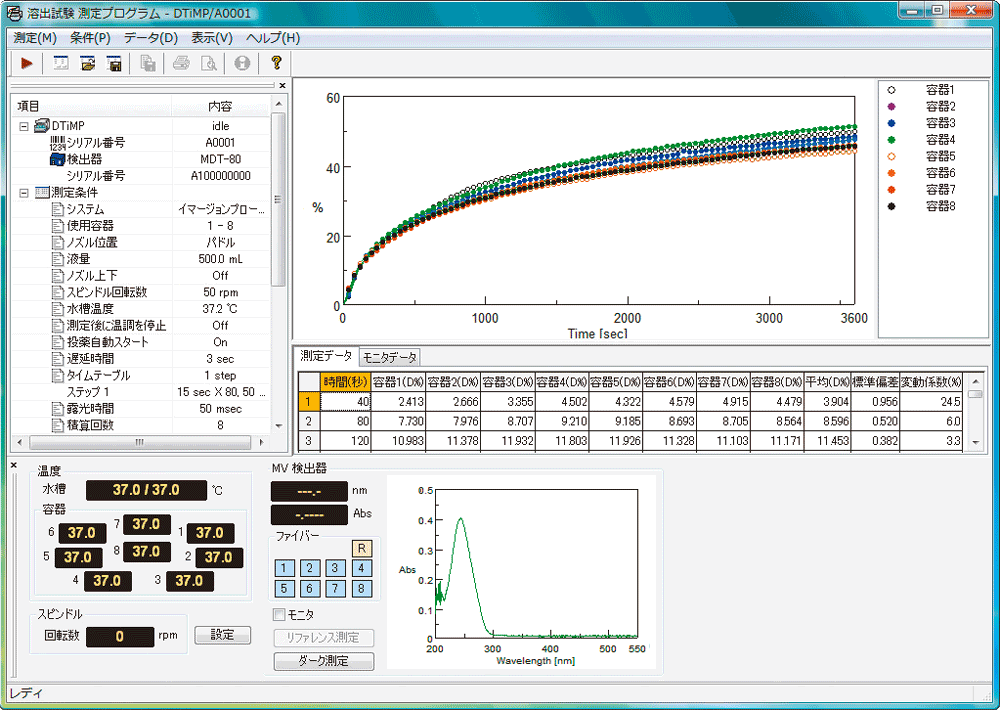Click the document icon beside 液量

57,259
